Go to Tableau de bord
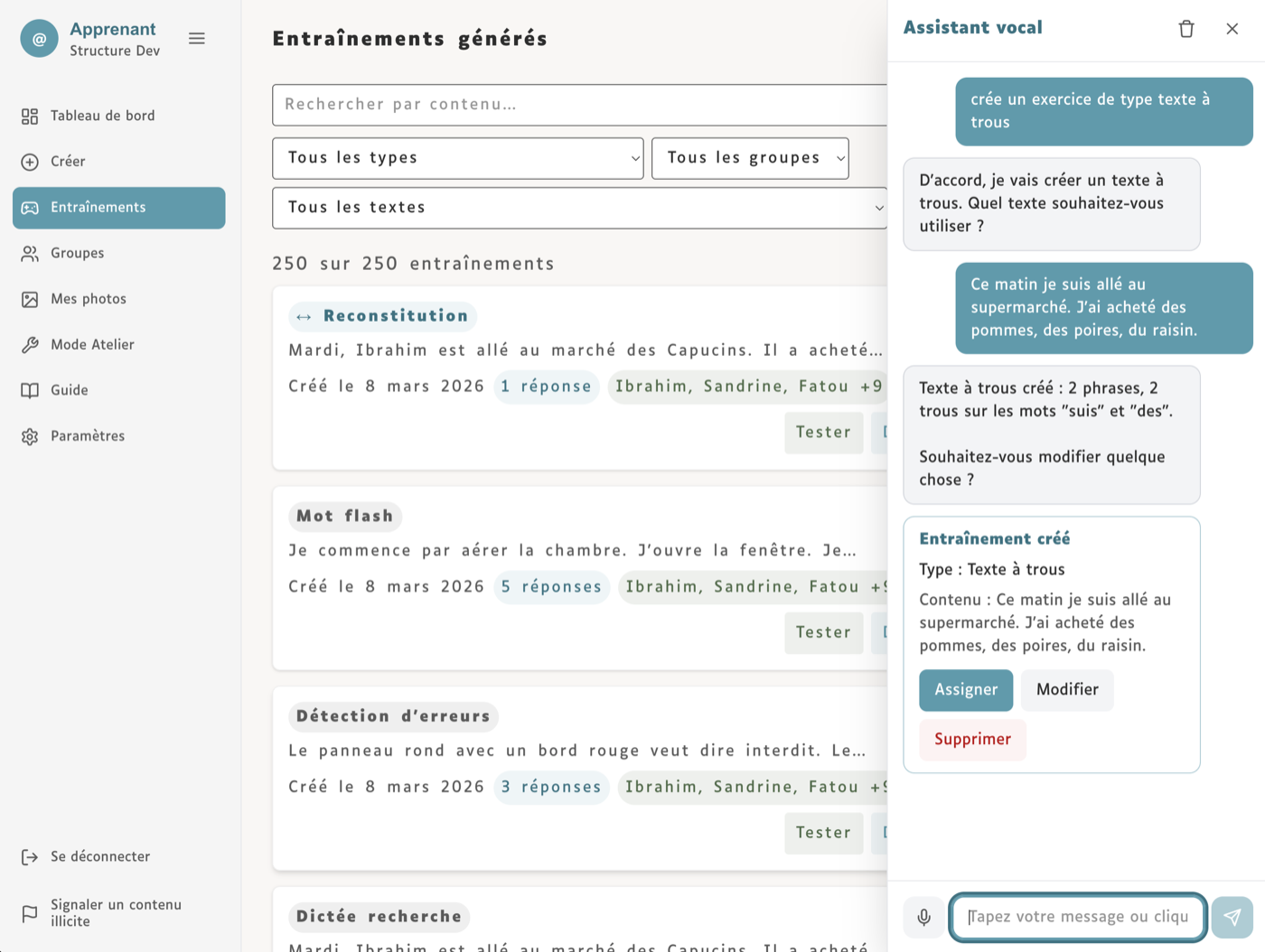1265x952 pixels. pos(102,116)
